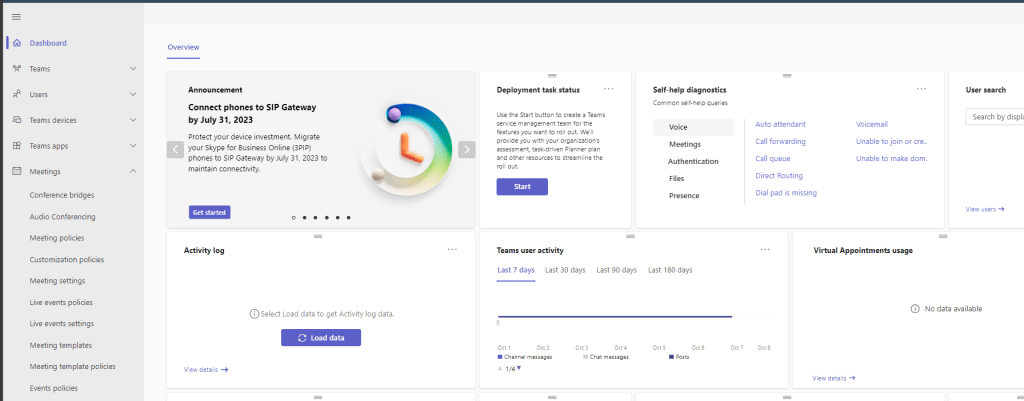This screenshot has height=401, width=1024.
Task: Click the Dashboard home icon
Action: tap(17, 43)
